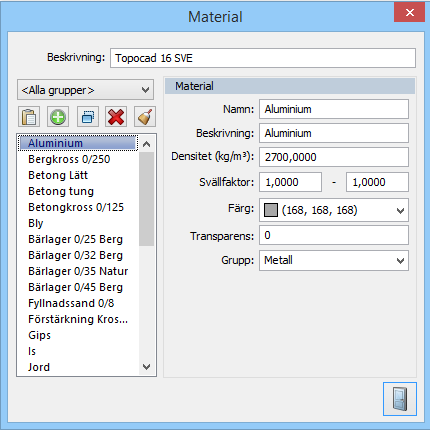Open the Alla grupper group filter dropdown
Screen dimensions: 430x430
click(x=85, y=90)
